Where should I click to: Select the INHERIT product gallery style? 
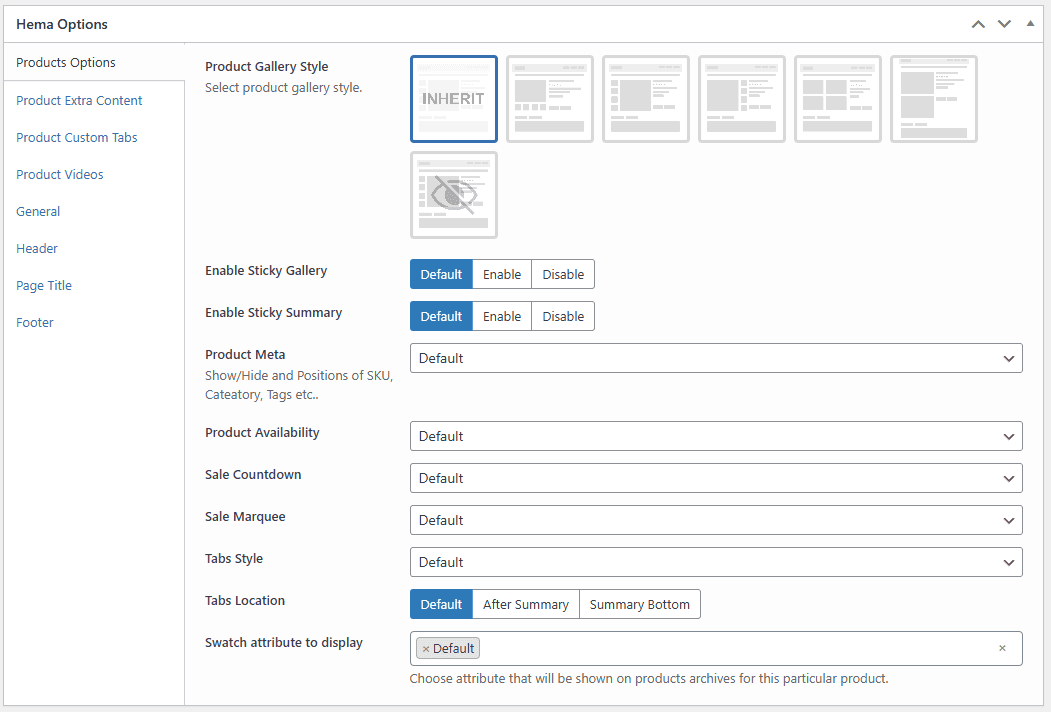pos(453,99)
